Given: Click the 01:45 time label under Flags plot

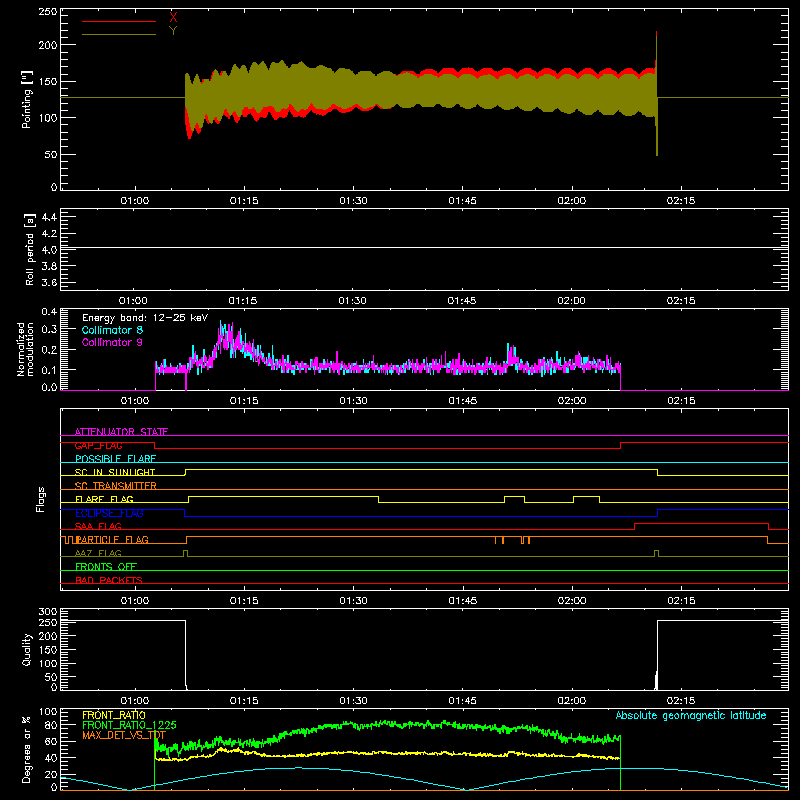Looking at the screenshot, I should click(462, 601).
